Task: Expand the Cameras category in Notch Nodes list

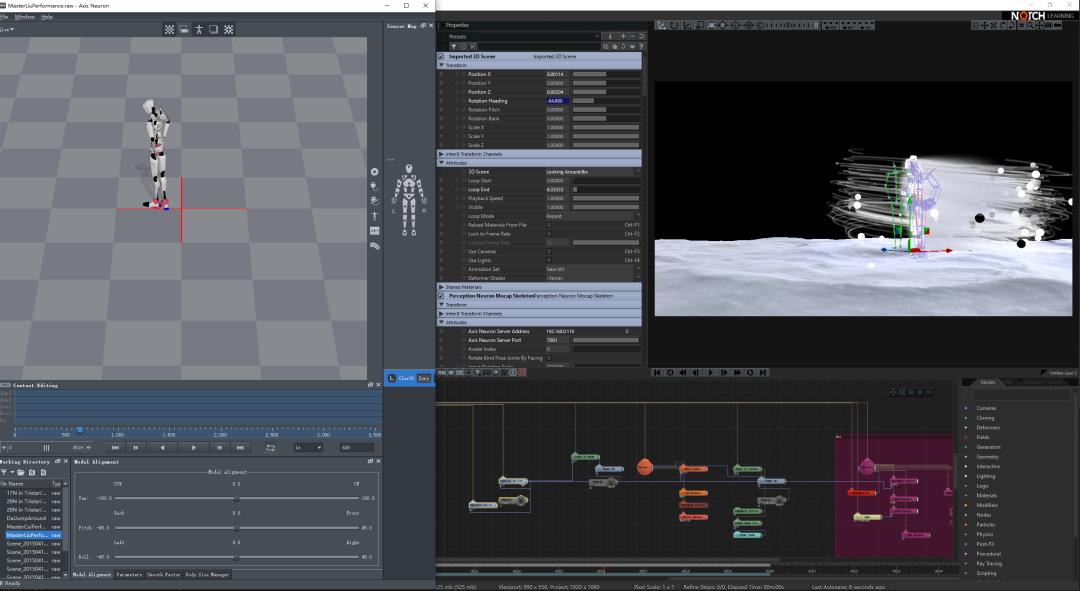Action: 966,408
